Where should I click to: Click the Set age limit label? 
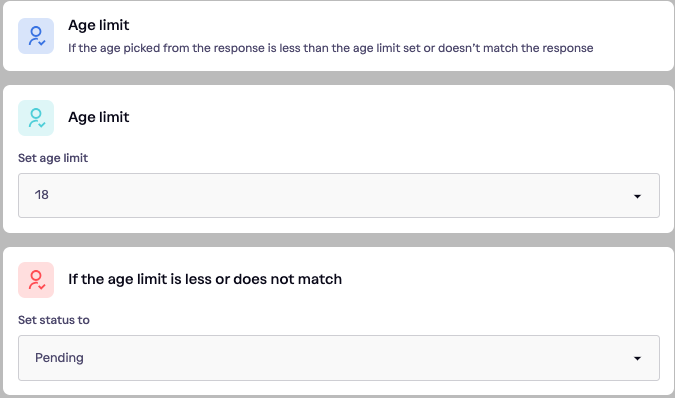53,158
